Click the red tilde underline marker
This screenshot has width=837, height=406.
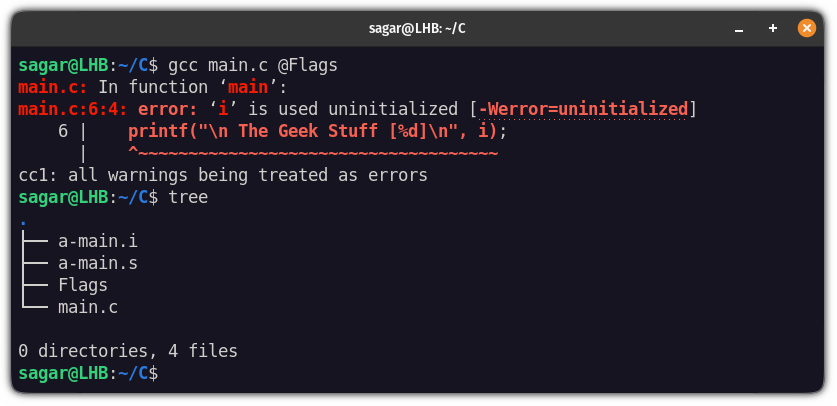pyautogui.click(x=314, y=153)
